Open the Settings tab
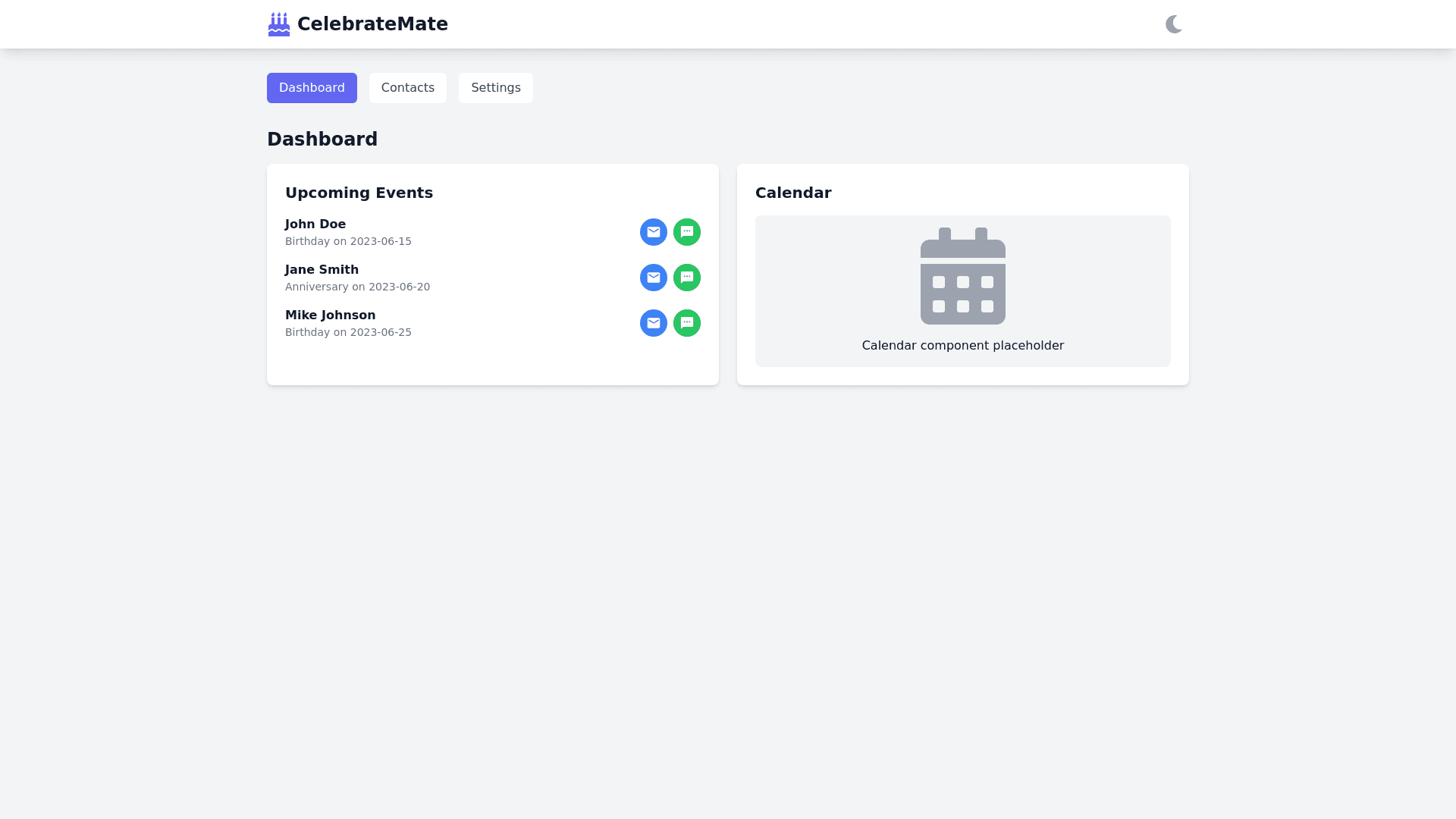 495,88
